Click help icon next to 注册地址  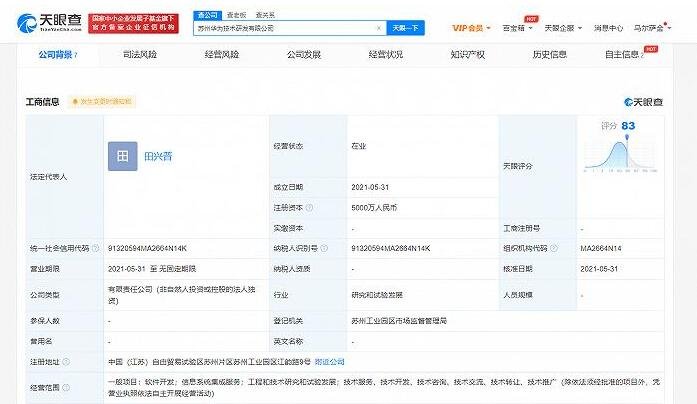(66, 362)
